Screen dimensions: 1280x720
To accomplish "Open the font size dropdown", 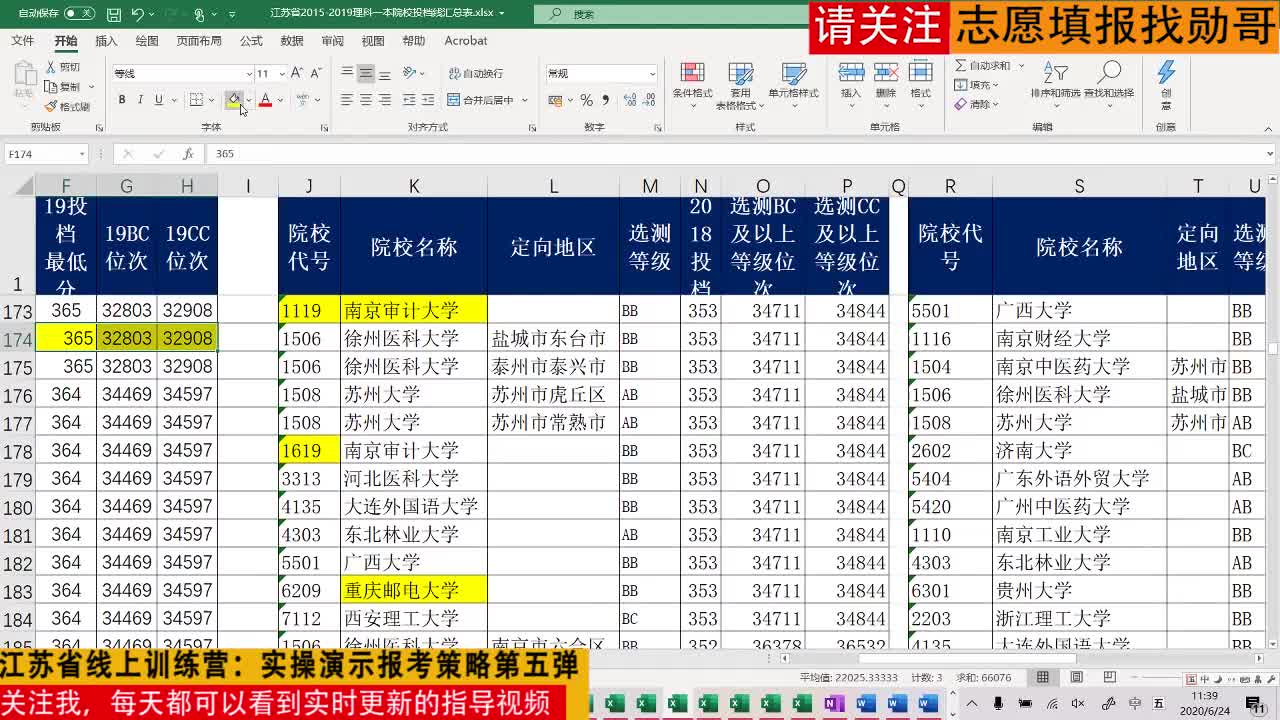I will point(282,74).
